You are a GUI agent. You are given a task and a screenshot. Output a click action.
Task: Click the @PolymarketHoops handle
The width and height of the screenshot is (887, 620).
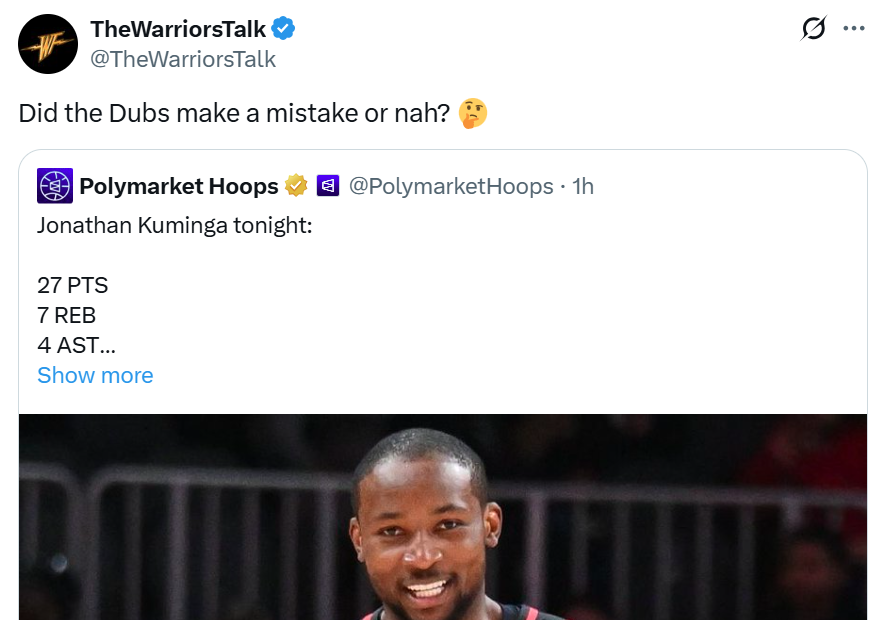[451, 186]
